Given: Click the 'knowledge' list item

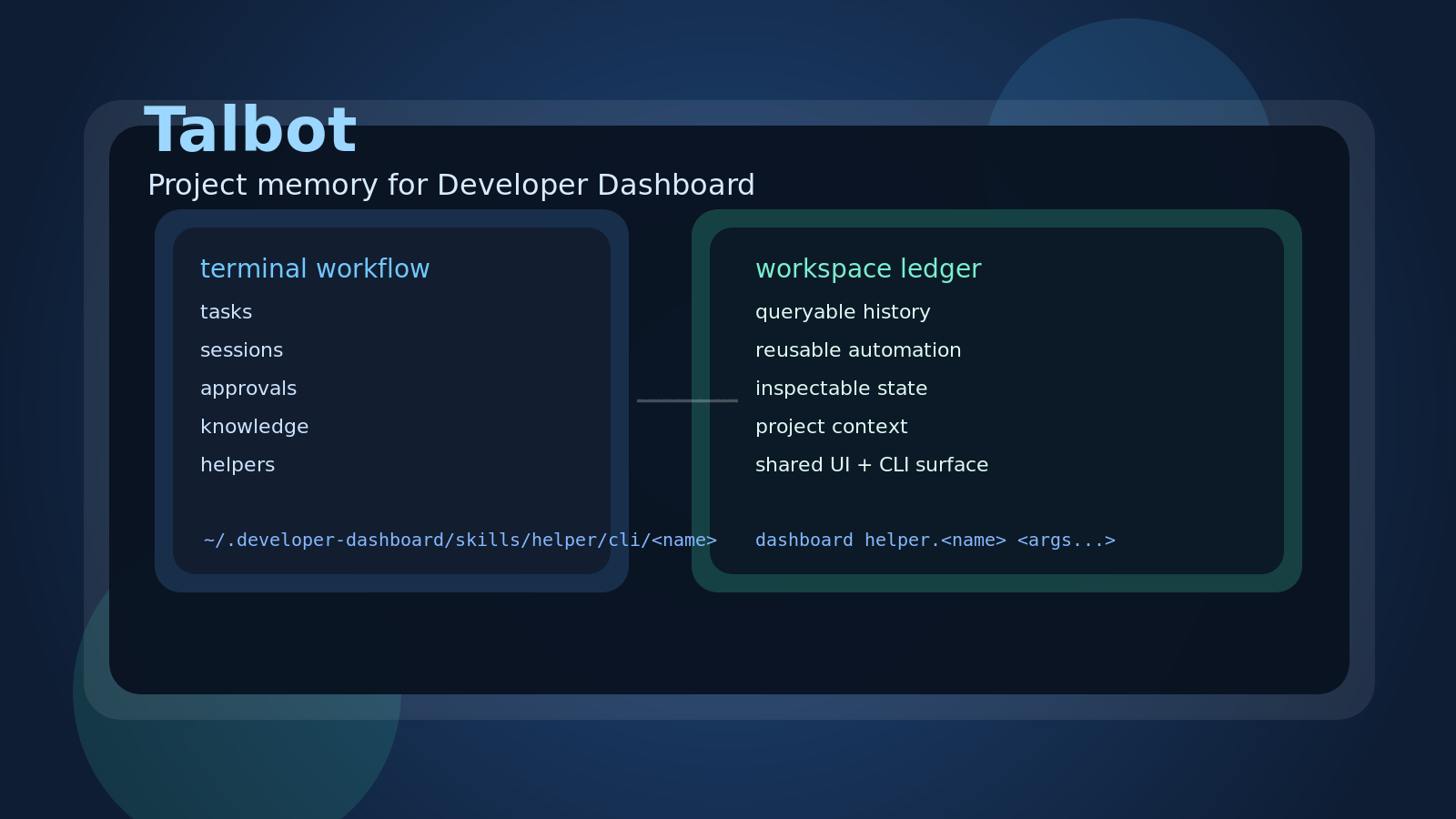Looking at the screenshot, I should point(254,427).
